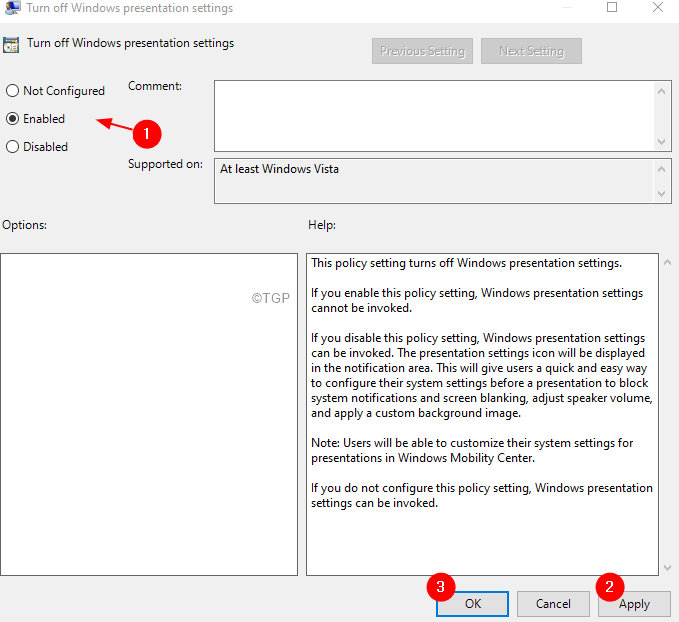Click the 'Note: Users will be able' paragraph
679x622 pixels.
[x=472, y=450]
